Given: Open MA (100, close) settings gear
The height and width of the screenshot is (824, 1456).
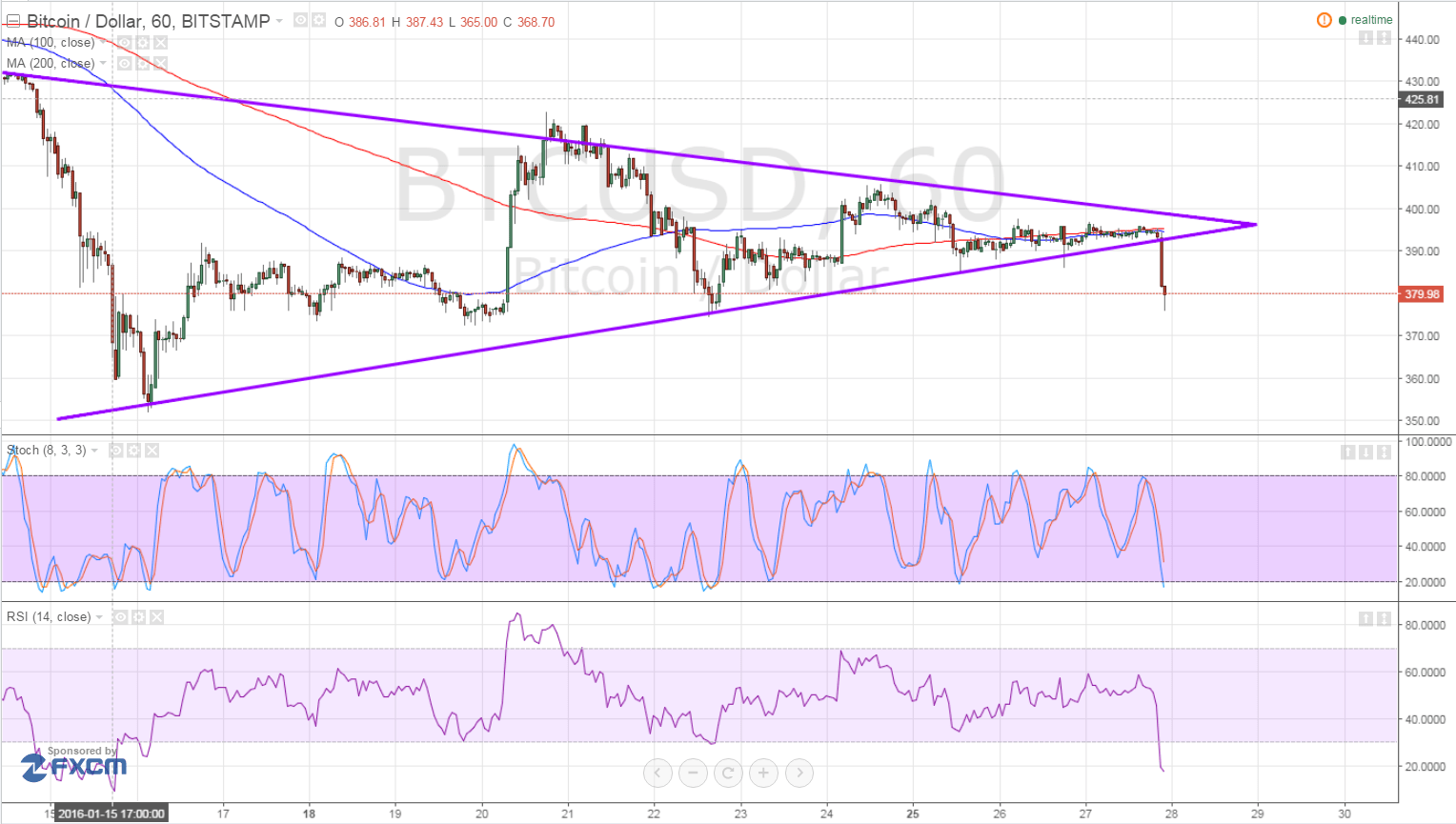Looking at the screenshot, I should click(142, 42).
